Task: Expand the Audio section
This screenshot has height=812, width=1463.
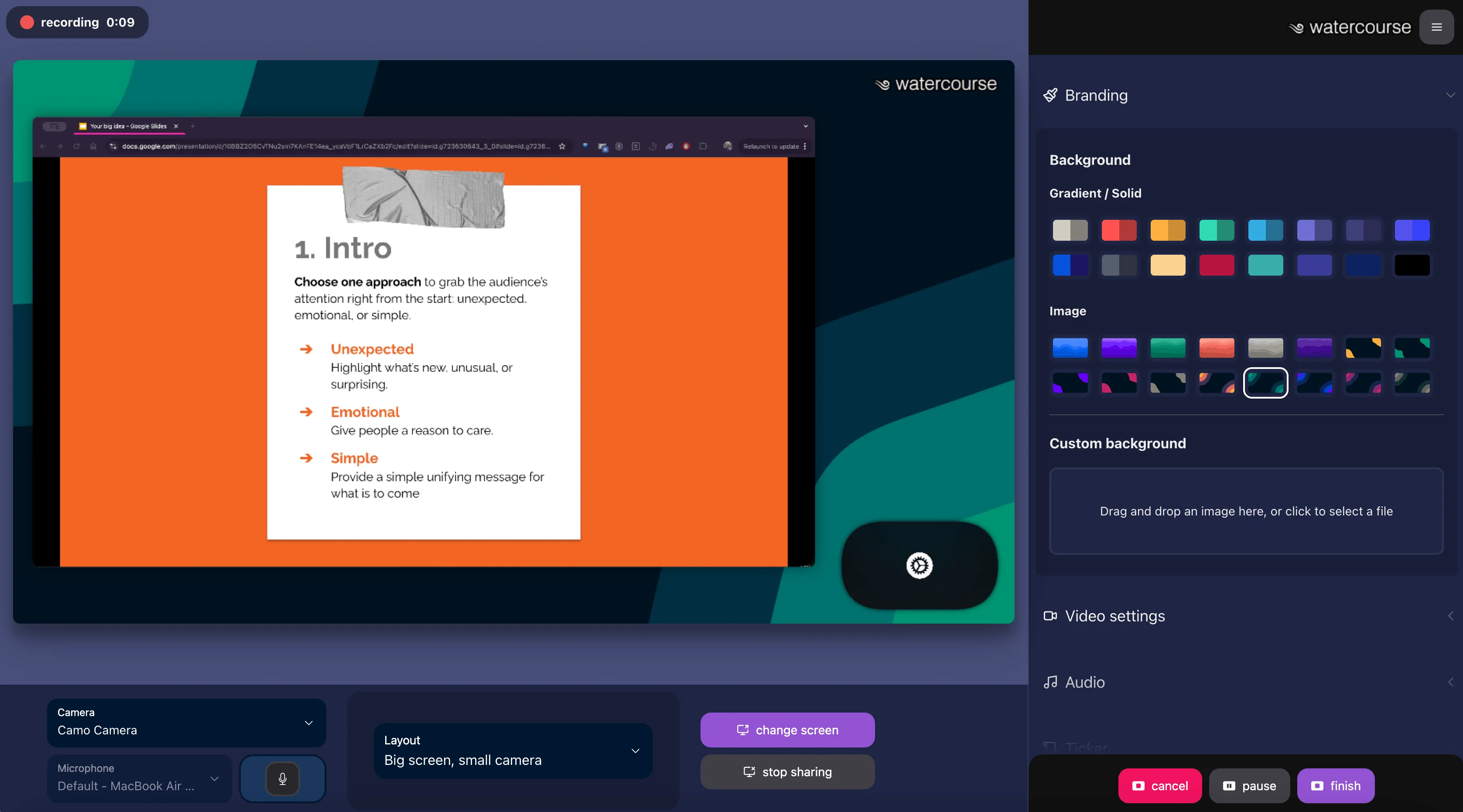Action: [x=1450, y=682]
